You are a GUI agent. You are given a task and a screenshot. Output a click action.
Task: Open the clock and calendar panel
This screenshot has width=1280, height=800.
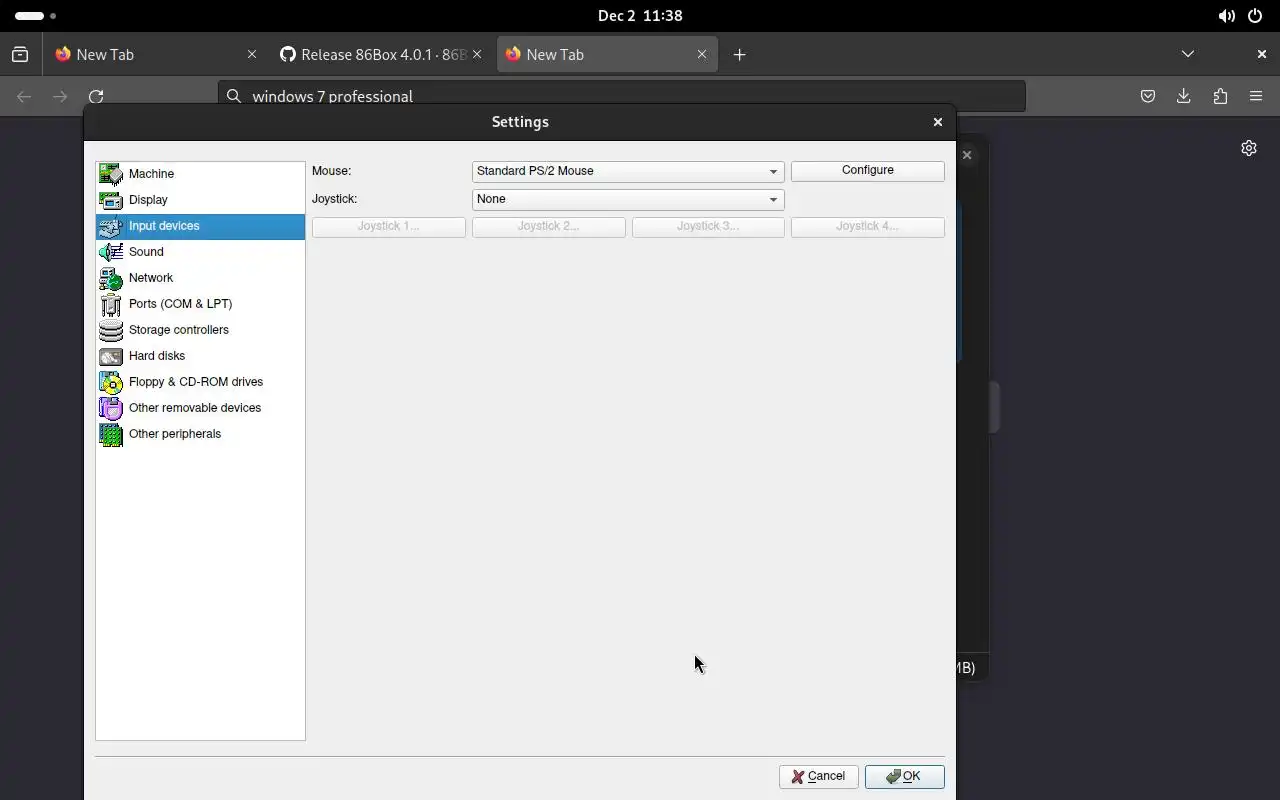click(x=640, y=16)
